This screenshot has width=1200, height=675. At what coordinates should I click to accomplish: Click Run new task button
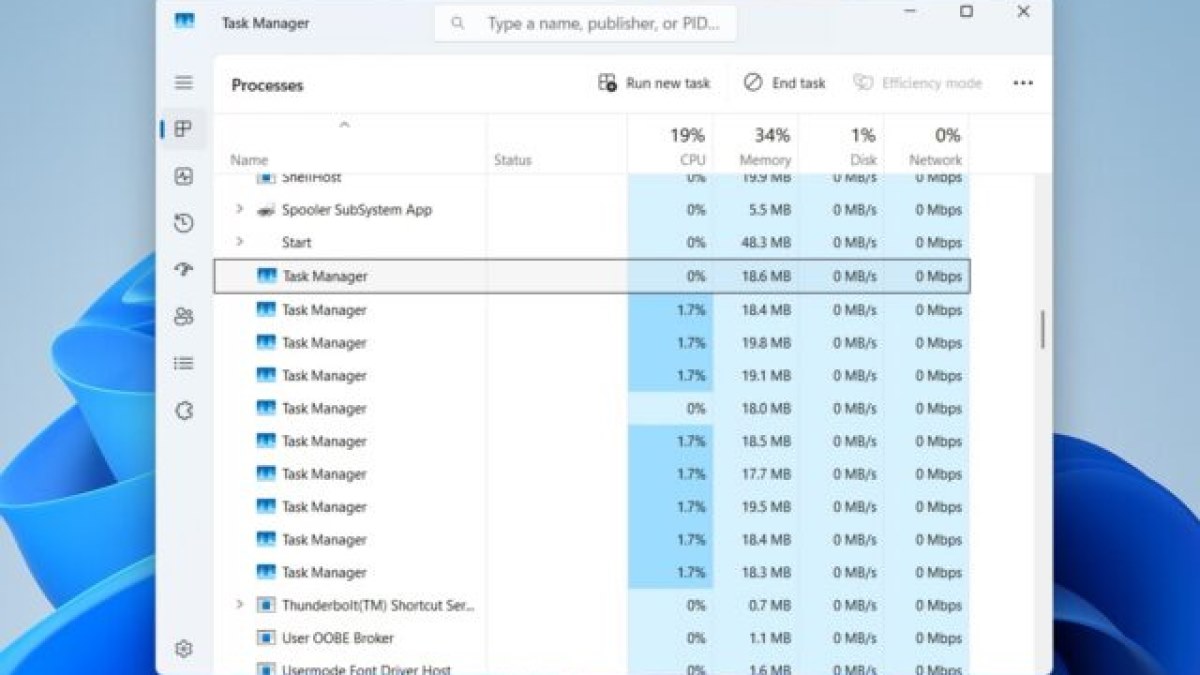[654, 83]
